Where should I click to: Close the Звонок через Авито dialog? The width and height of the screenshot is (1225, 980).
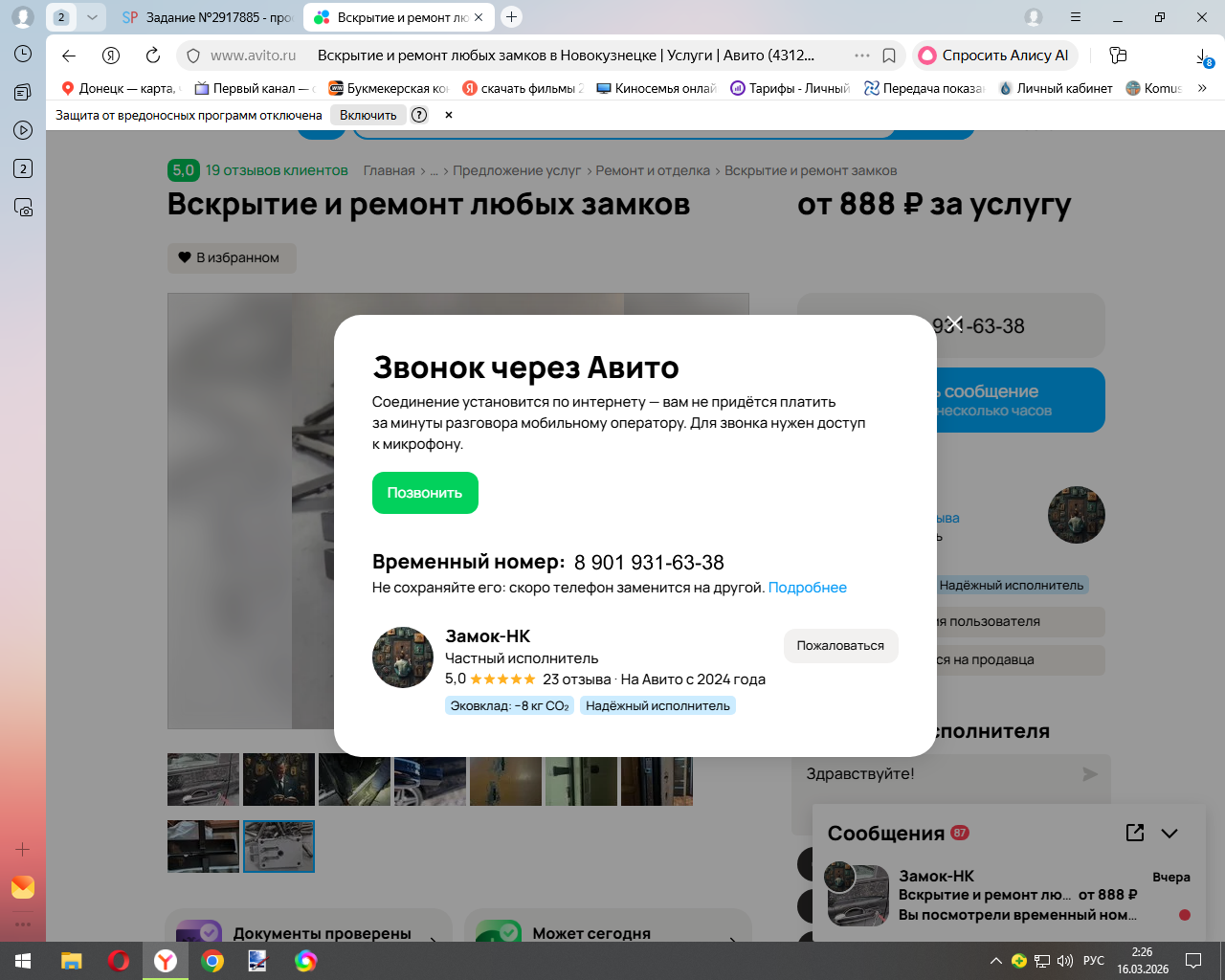[953, 323]
